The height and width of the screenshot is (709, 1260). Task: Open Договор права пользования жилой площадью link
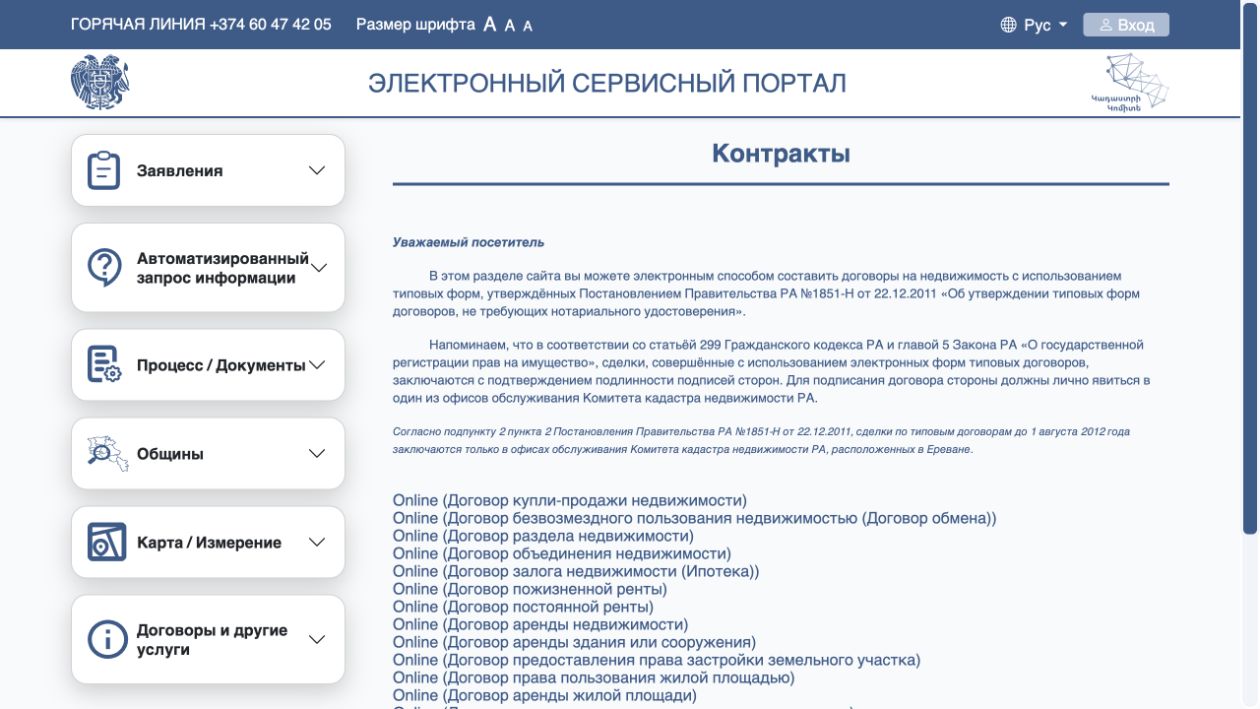(594, 677)
